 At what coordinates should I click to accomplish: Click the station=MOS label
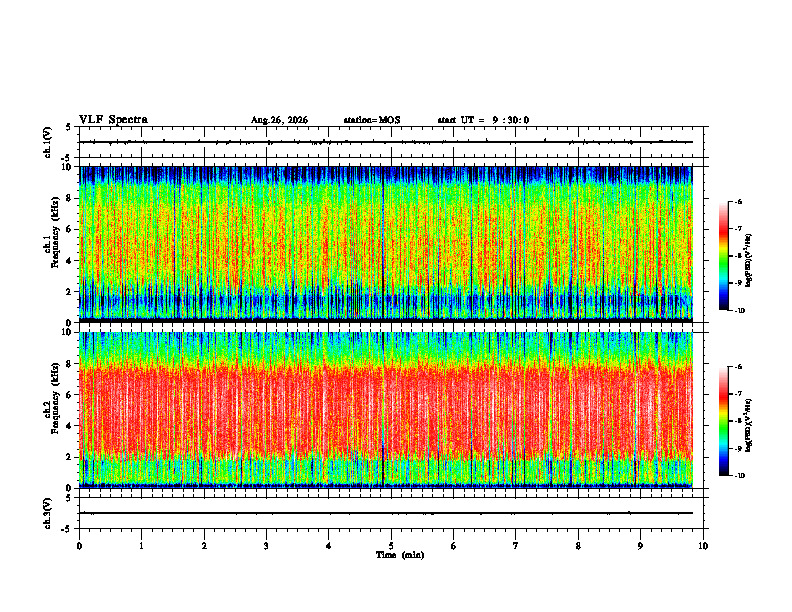372,120
